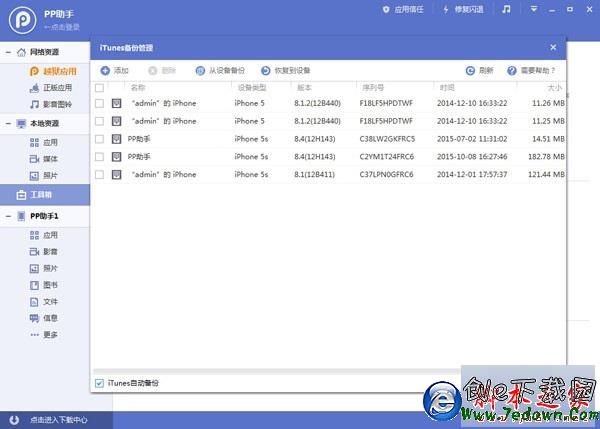The height and width of the screenshot is (429, 600).
Task: Click 恢复到设备 restore to device
Action: pyautogui.click(x=285, y=70)
